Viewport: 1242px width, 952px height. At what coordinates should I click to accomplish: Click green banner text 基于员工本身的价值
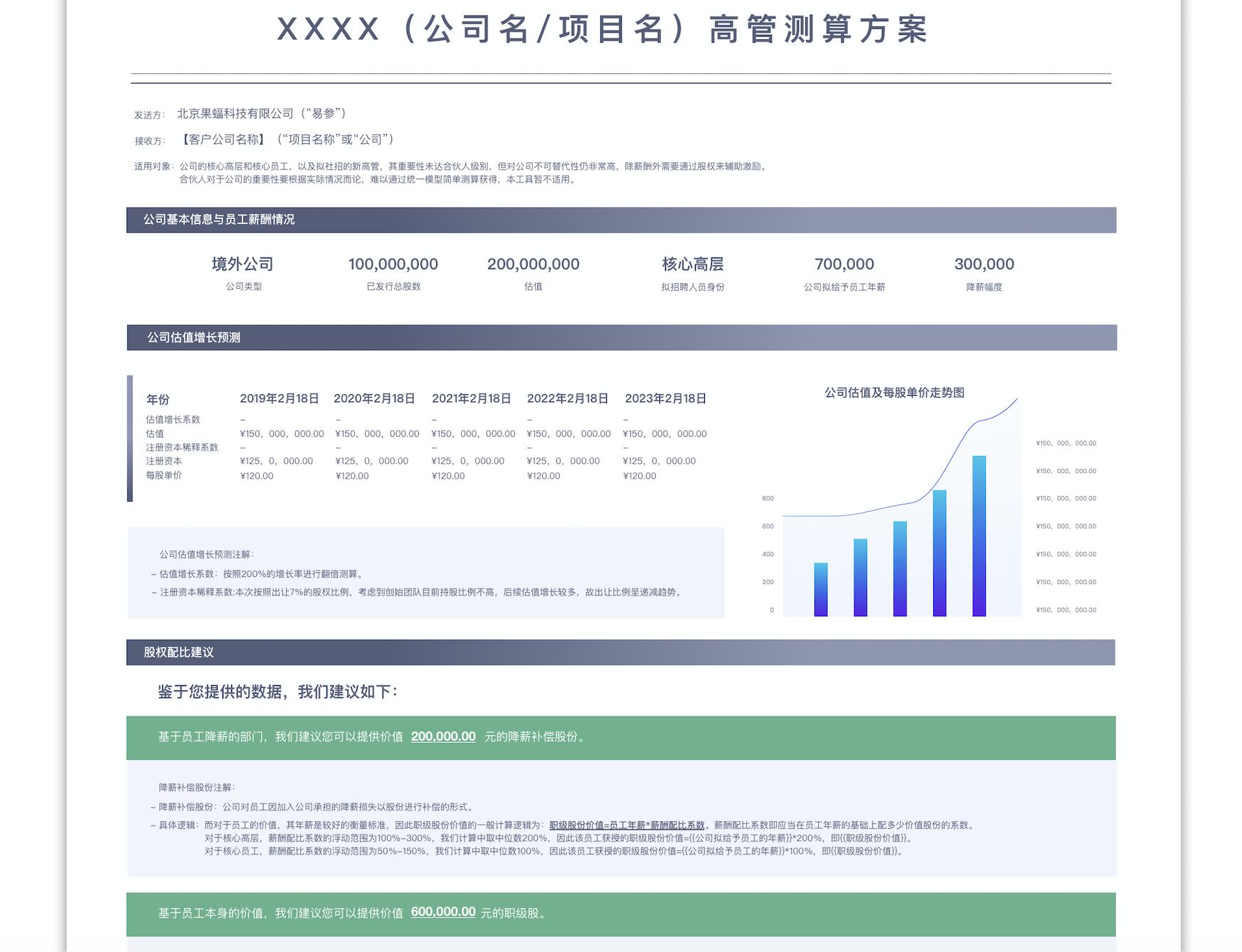[354, 913]
